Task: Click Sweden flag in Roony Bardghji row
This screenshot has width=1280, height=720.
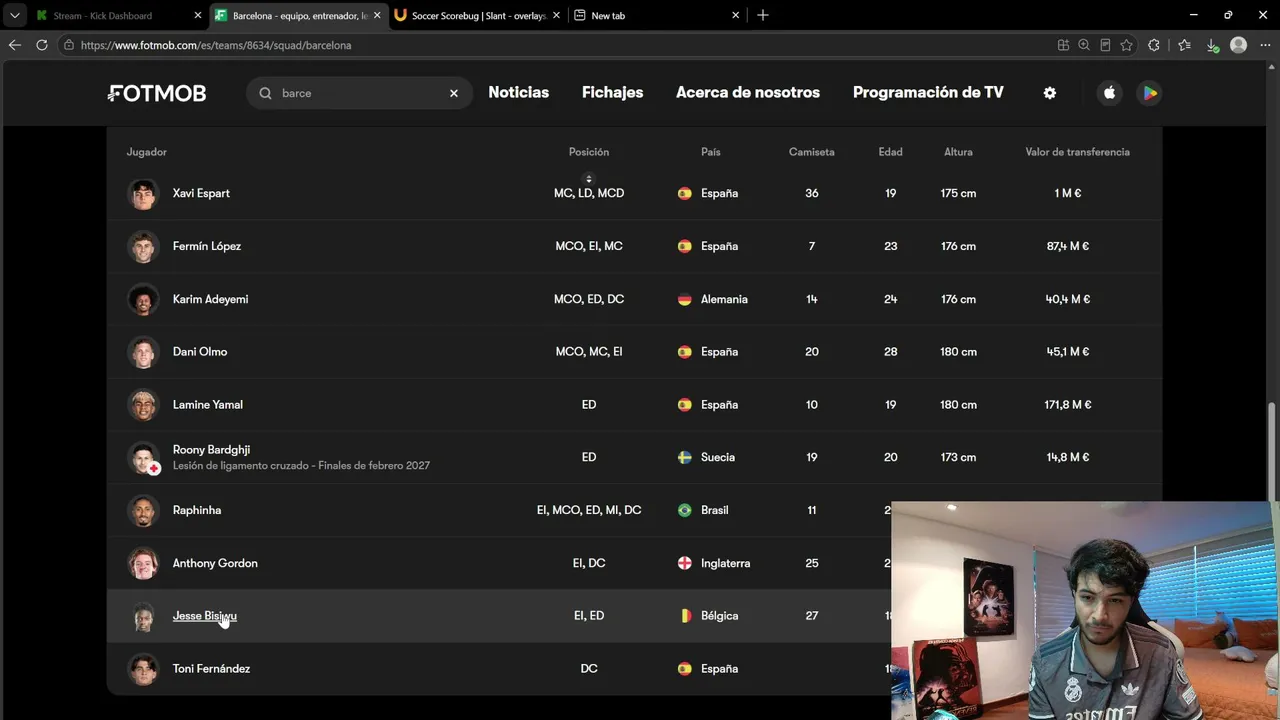Action: (x=684, y=457)
